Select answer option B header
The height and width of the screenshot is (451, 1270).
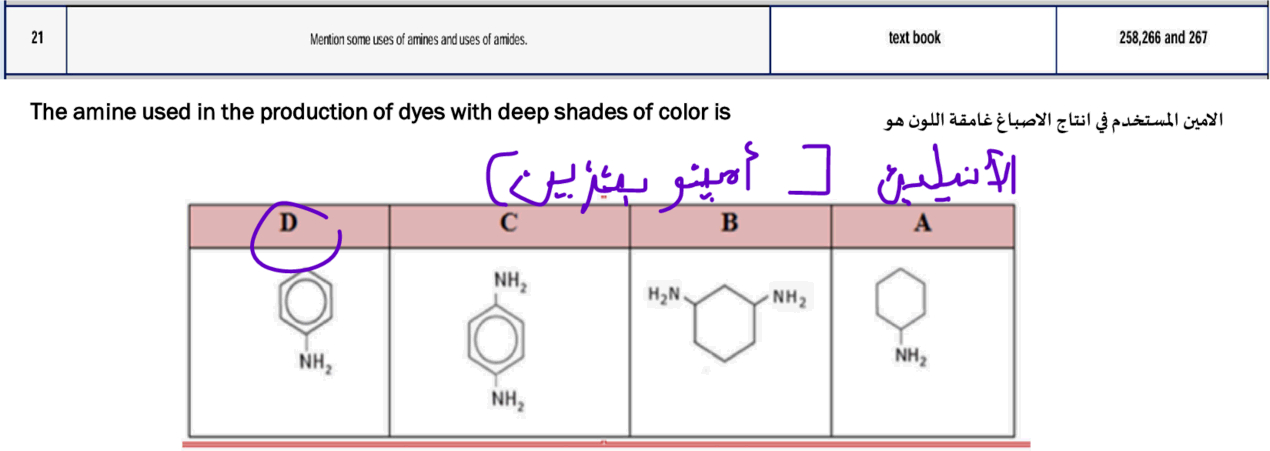tap(730, 226)
